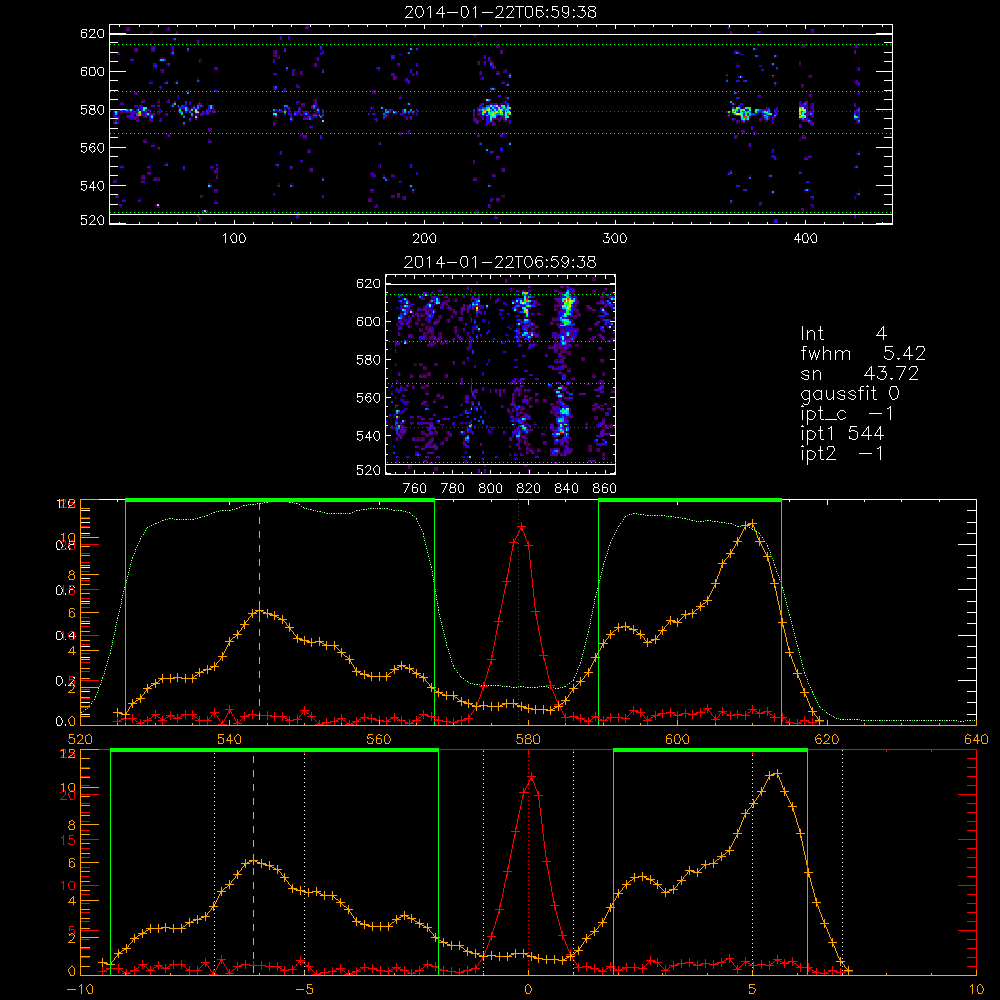Click x-axis label 640 on third plot

[976, 740]
